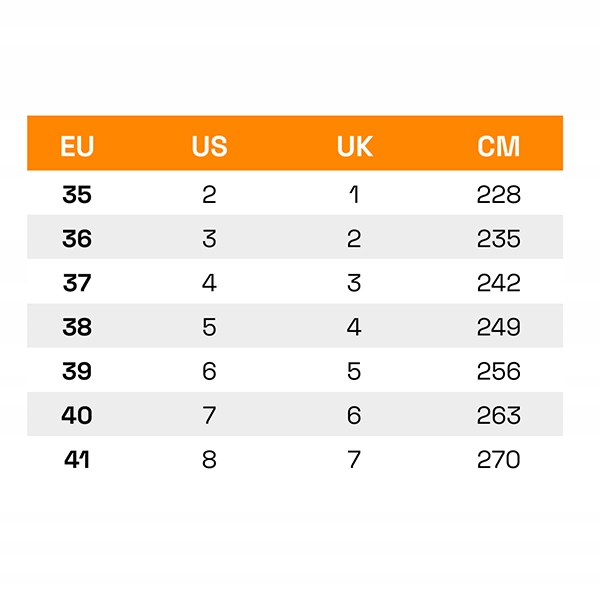The width and height of the screenshot is (600, 601).
Task: Click the 228 CM value
Action: point(498,195)
